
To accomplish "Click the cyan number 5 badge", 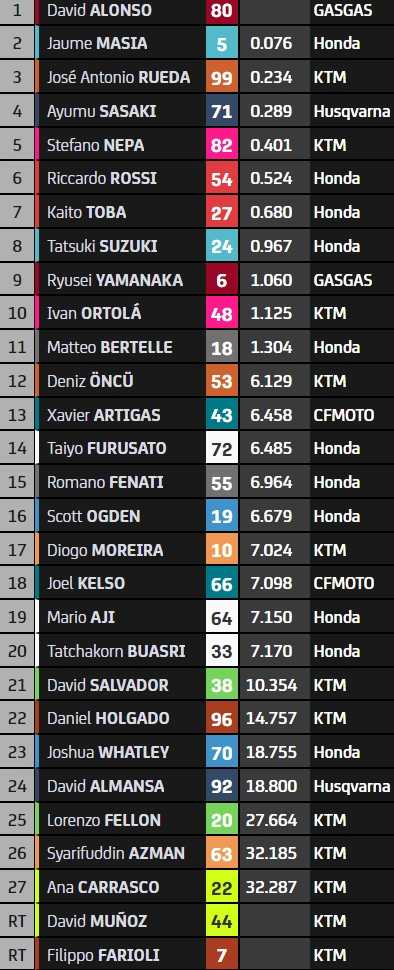I will click(x=221, y=43).
